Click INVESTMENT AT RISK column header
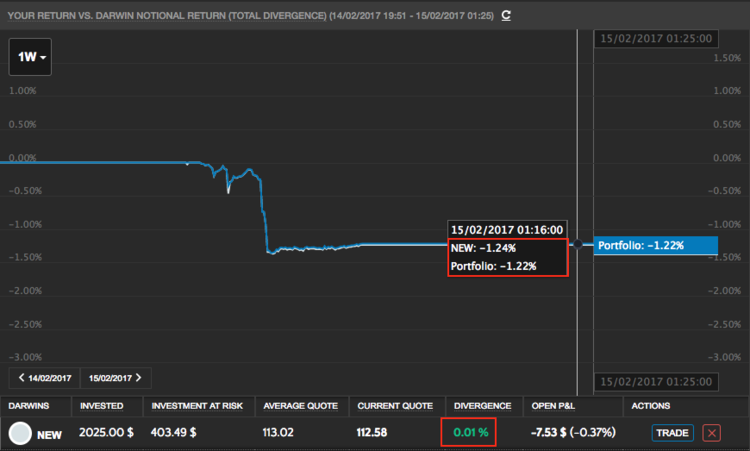 point(196,406)
